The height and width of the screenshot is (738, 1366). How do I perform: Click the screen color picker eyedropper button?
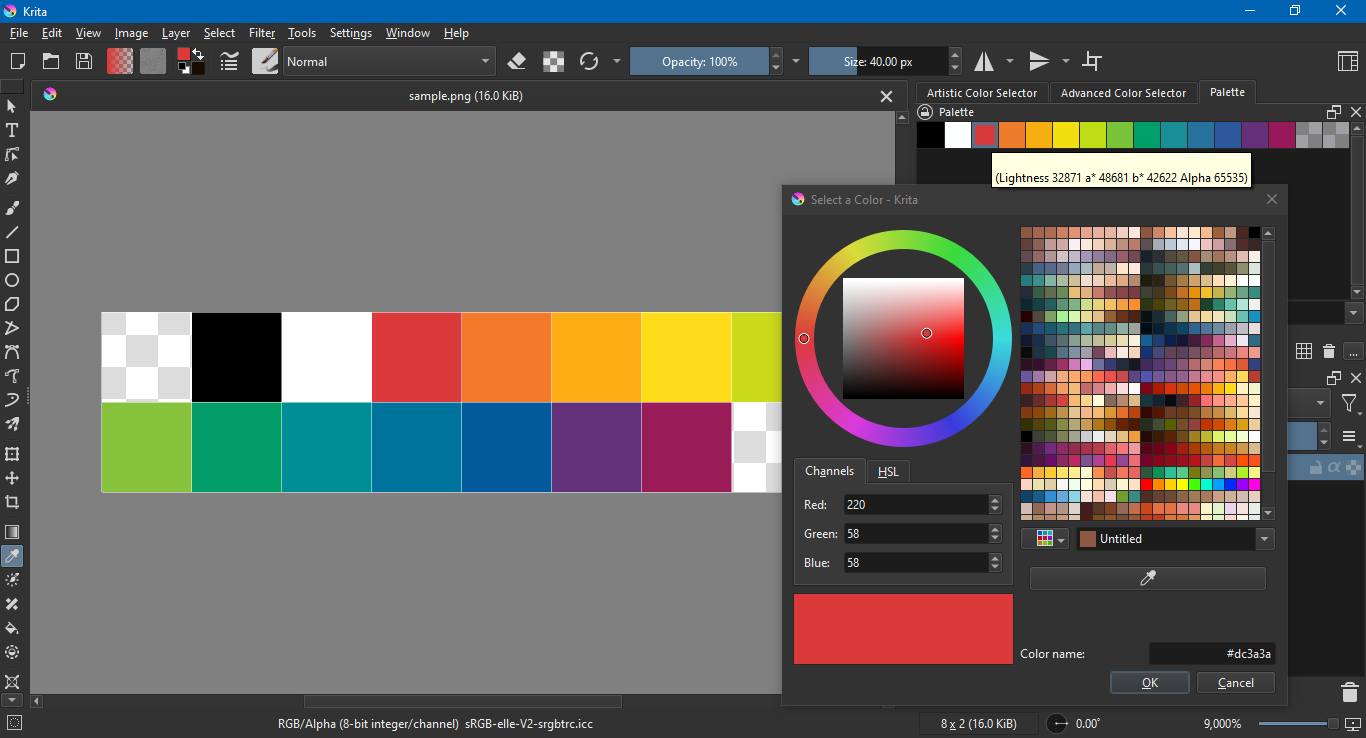point(1148,579)
